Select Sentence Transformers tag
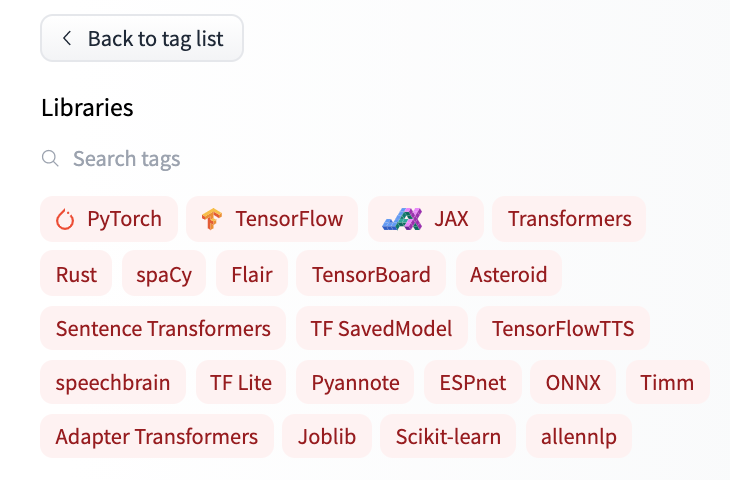This screenshot has width=730, height=480. [163, 328]
